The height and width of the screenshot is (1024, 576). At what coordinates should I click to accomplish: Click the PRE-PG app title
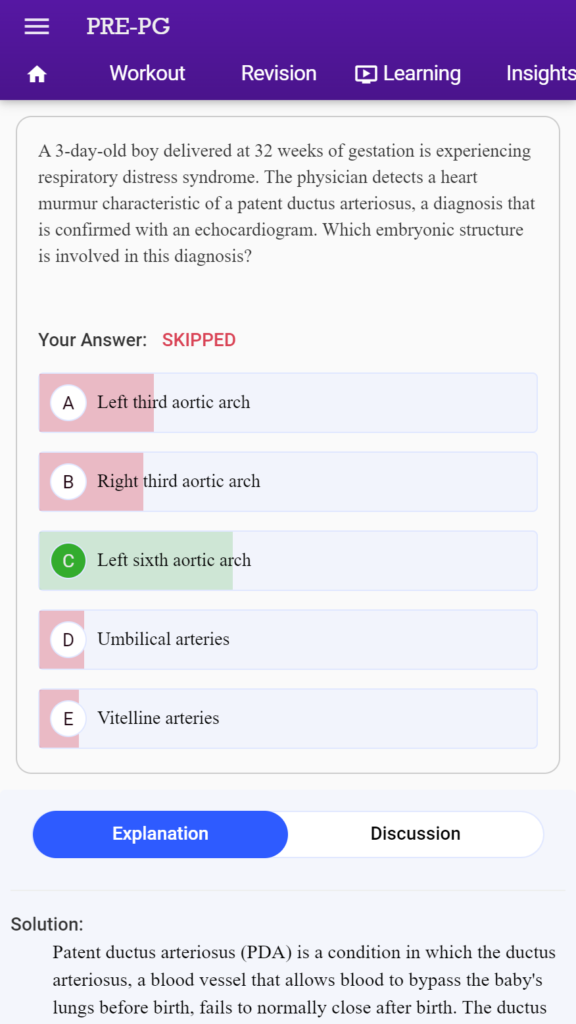(128, 26)
